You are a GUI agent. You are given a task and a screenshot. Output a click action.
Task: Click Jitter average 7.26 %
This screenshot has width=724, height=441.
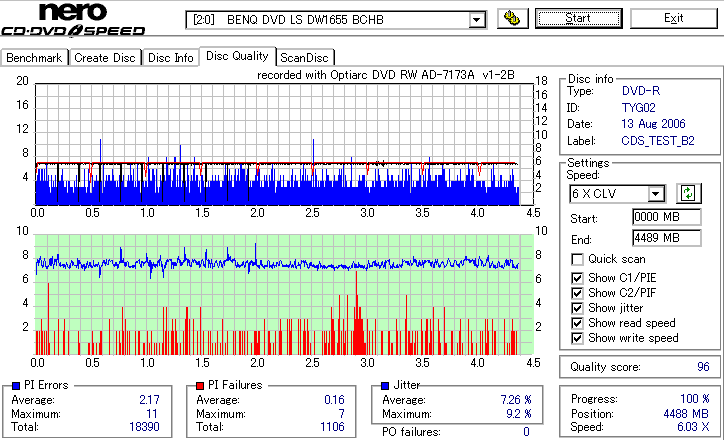[516, 400]
